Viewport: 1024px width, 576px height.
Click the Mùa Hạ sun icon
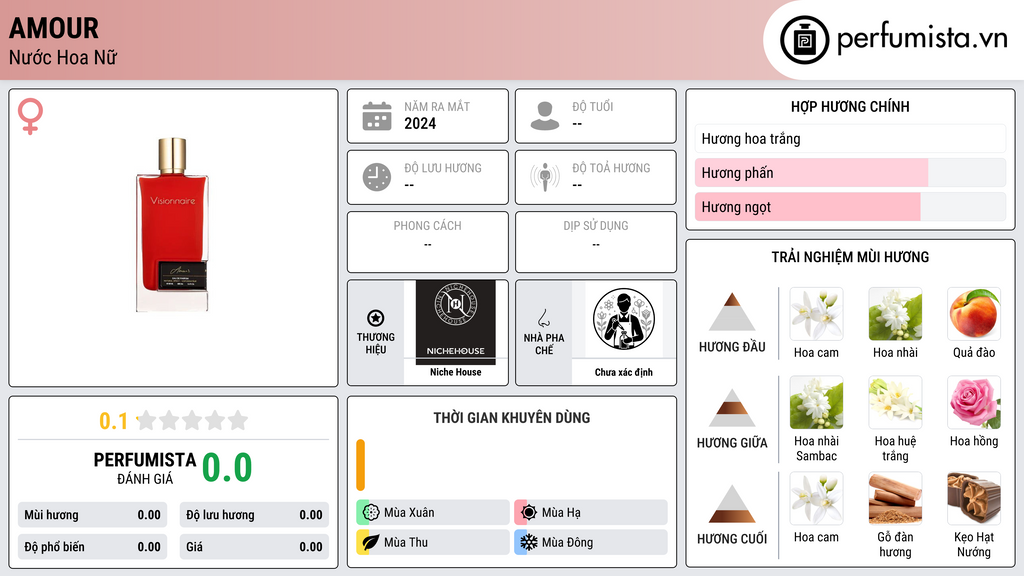click(529, 512)
